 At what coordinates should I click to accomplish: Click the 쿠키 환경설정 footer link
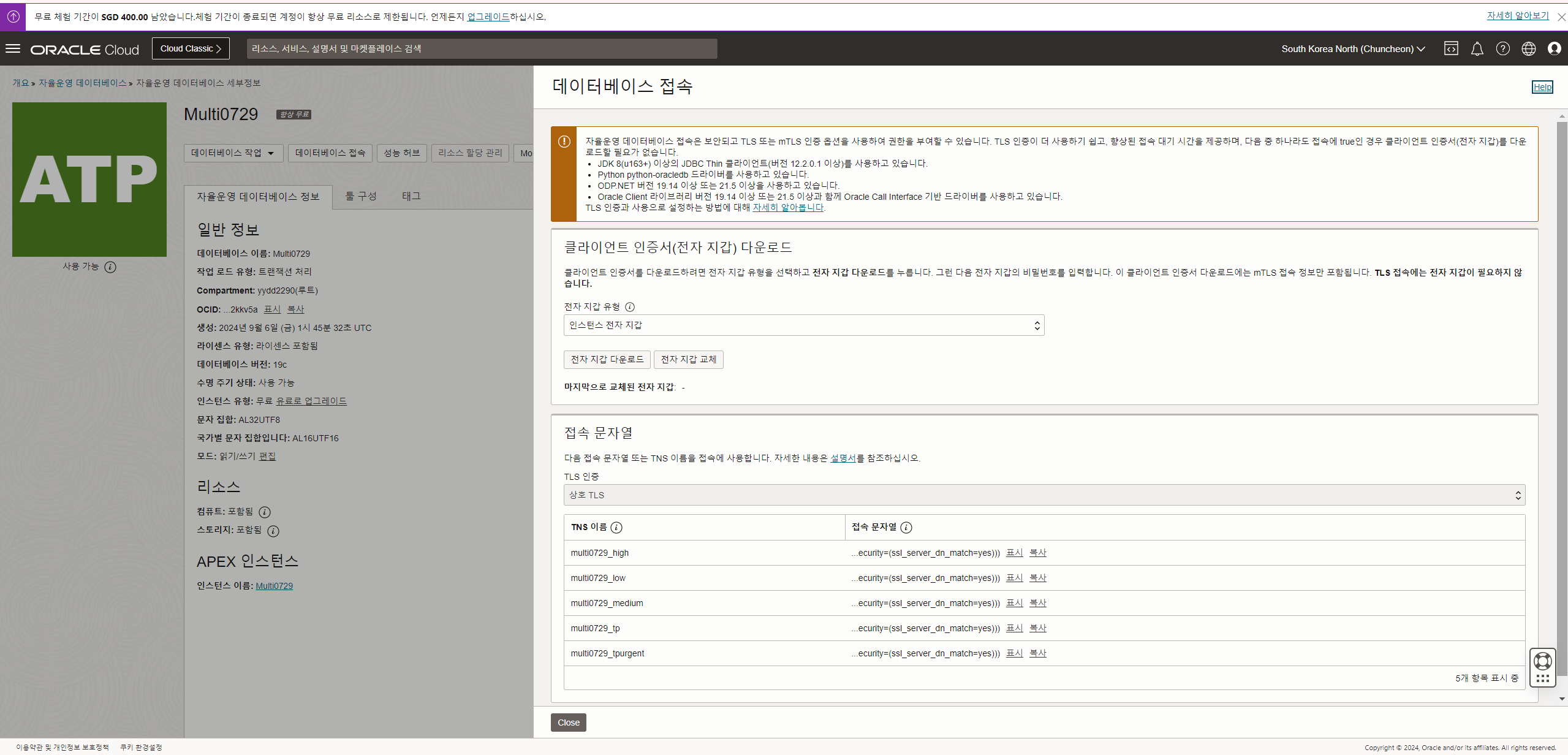click(x=142, y=748)
